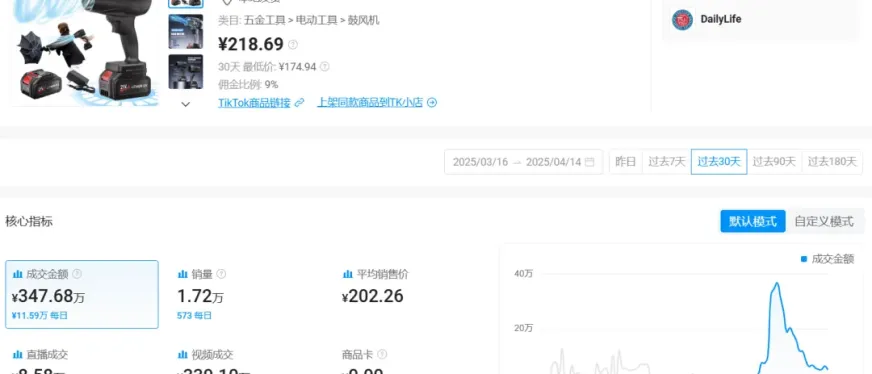Select the top partially visible product thumbnail

coord(186,3)
